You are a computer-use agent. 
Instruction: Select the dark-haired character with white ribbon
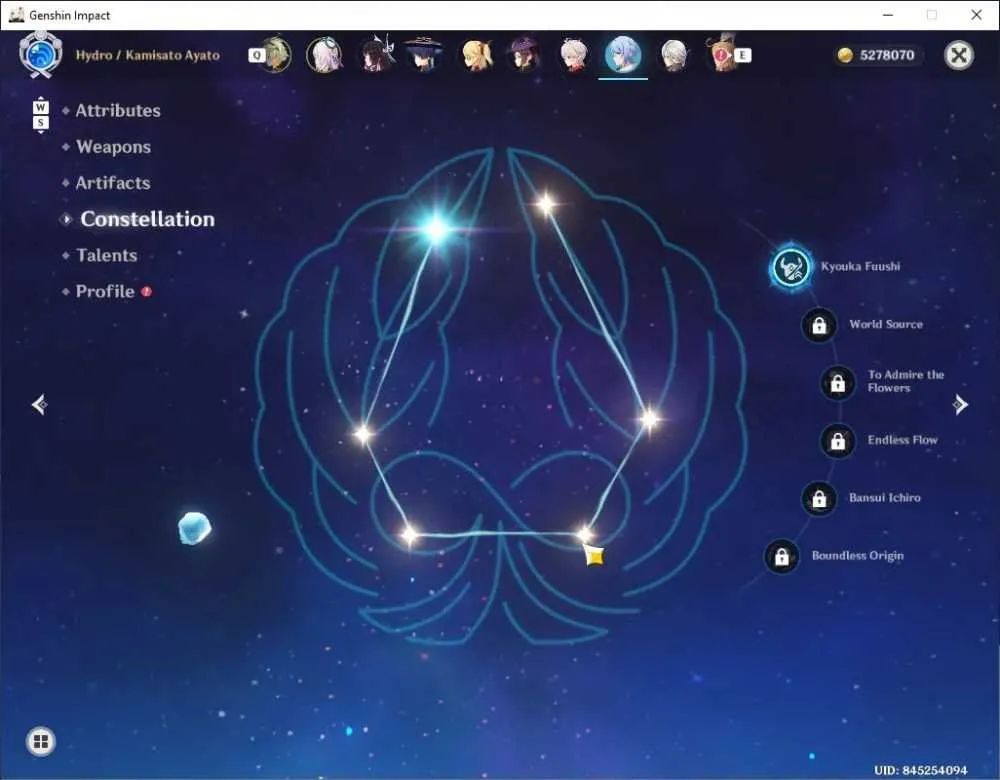pyautogui.click(x=376, y=55)
